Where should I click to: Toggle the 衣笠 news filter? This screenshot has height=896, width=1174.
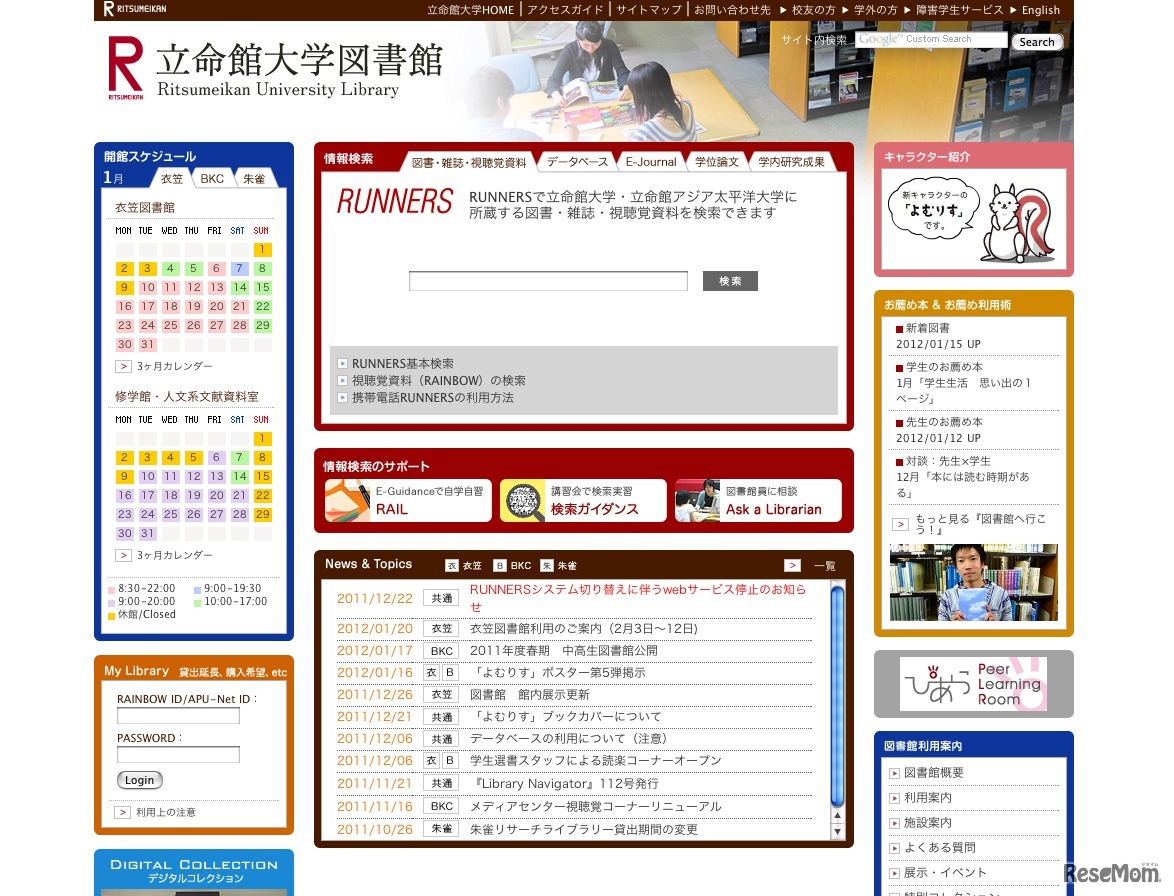[x=466, y=565]
